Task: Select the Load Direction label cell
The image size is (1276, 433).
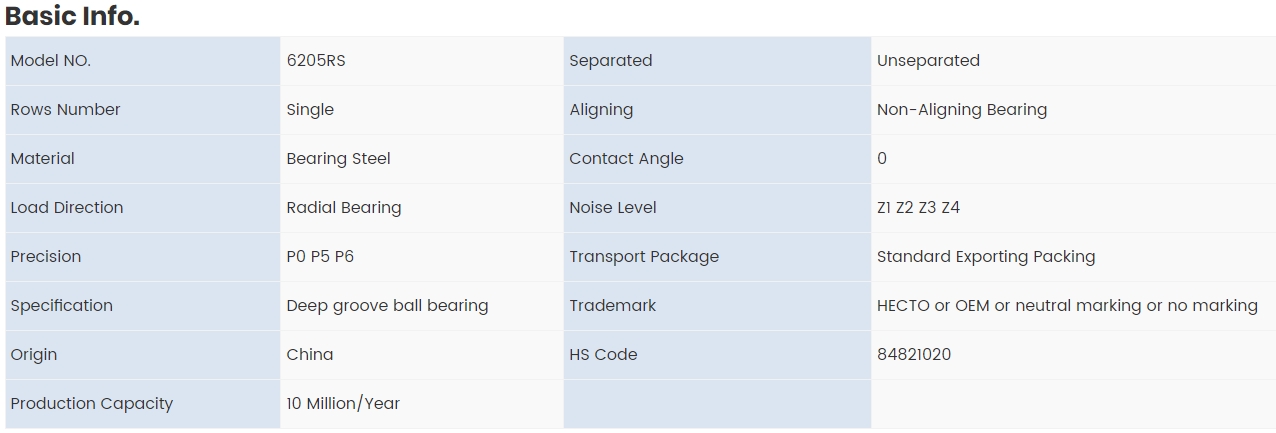Action: (142, 208)
